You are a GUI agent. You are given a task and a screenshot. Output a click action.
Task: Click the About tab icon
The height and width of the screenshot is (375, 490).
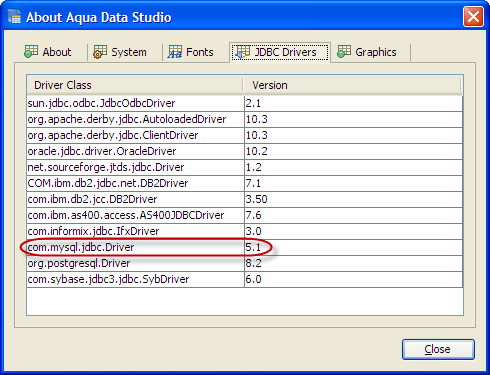click(x=31, y=52)
